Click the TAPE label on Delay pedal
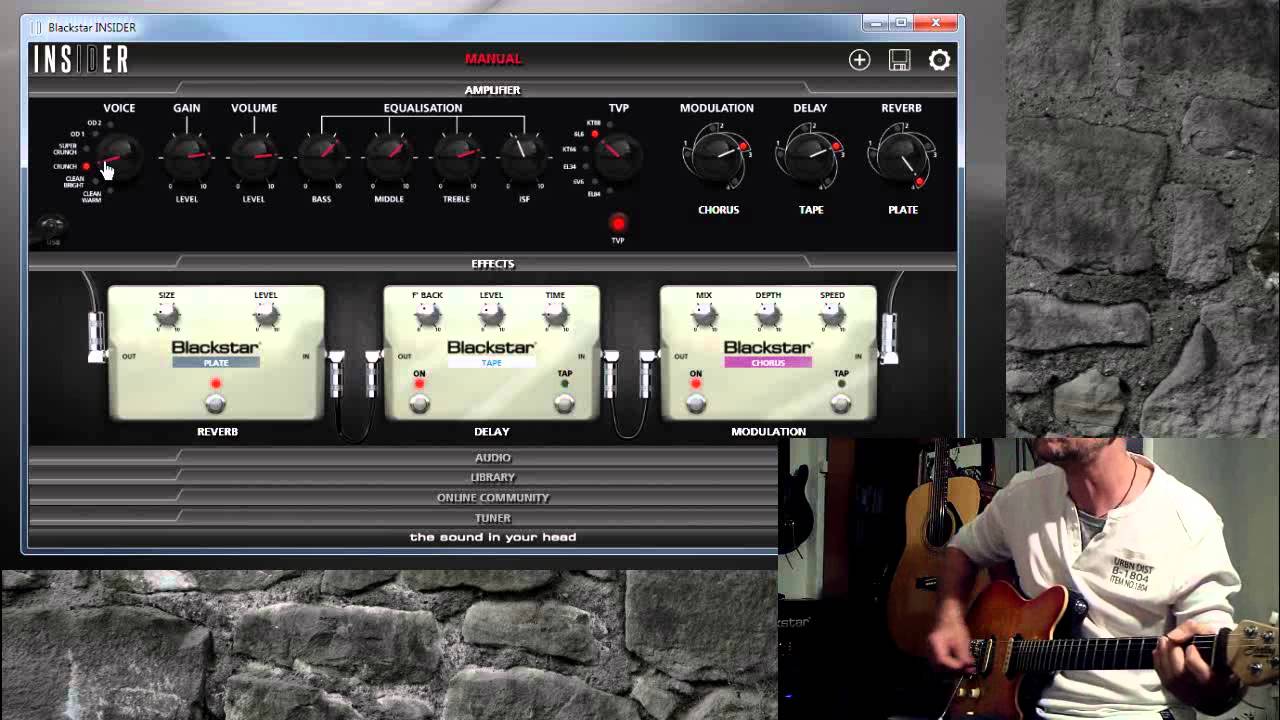The width and height of the screenshot is (1280, 720). pos(491,363)
